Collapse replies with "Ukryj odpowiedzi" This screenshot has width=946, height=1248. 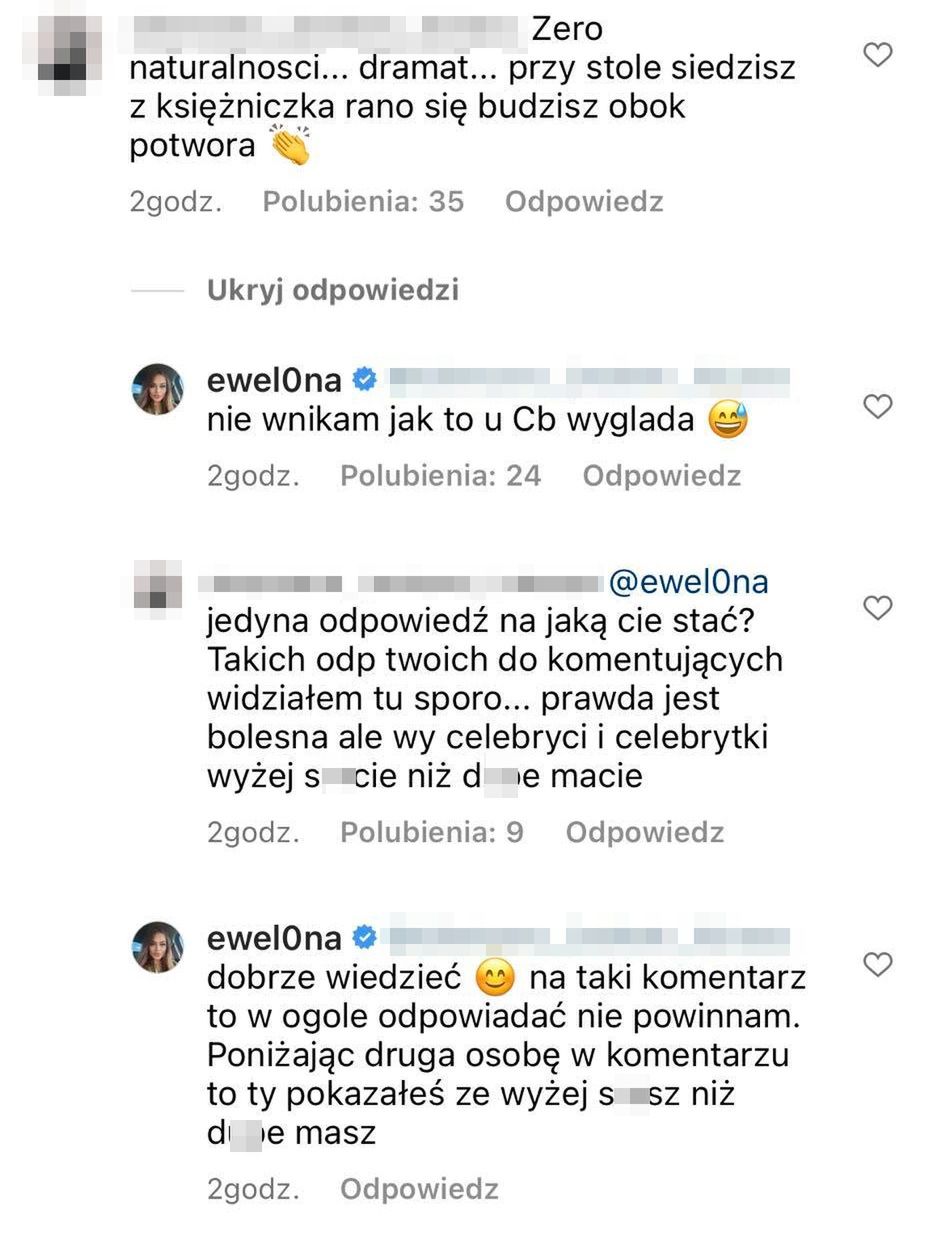pos(332,290)
